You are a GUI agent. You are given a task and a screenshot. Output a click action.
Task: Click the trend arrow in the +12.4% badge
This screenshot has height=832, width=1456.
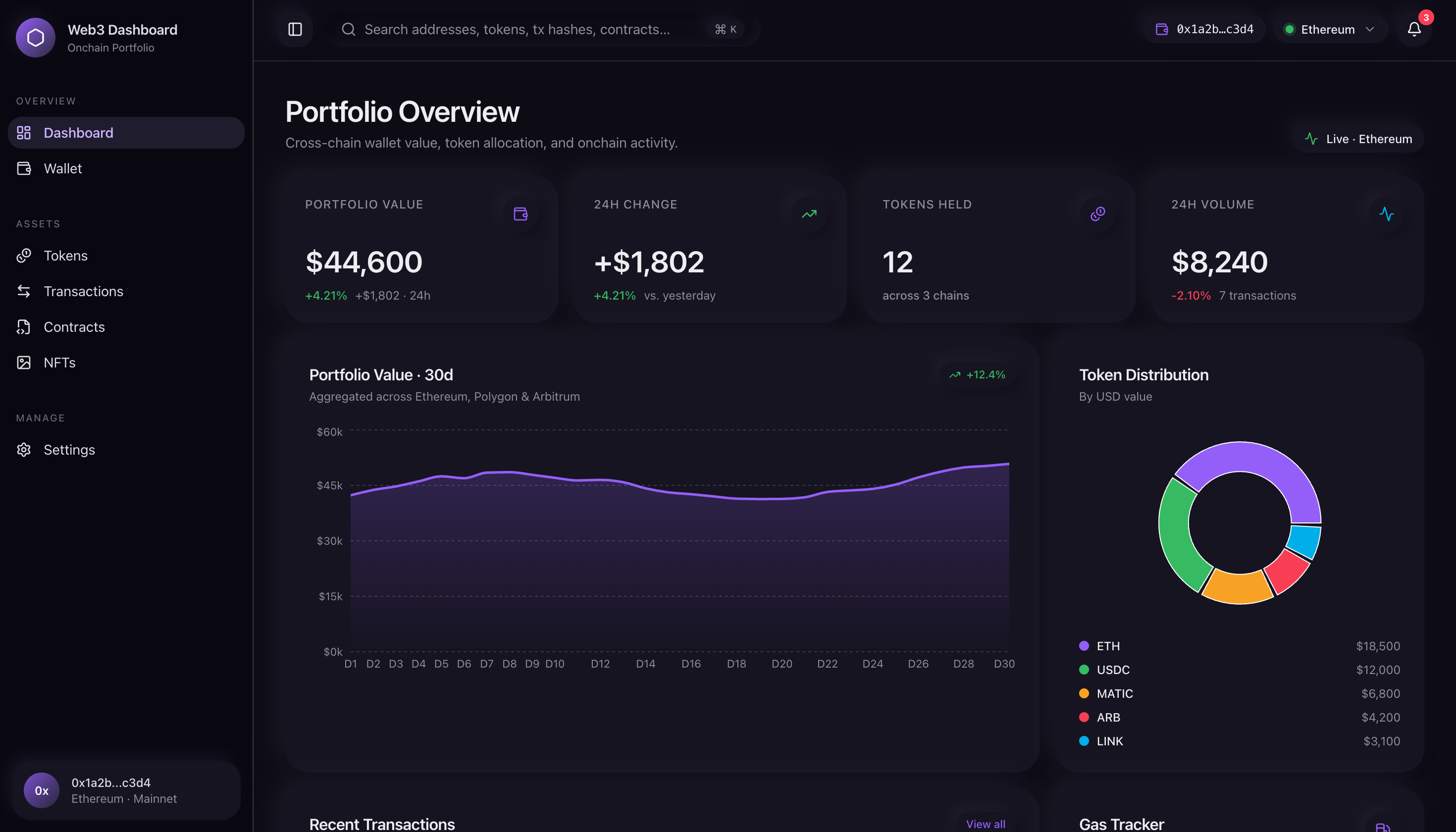(x=955, y=375)
